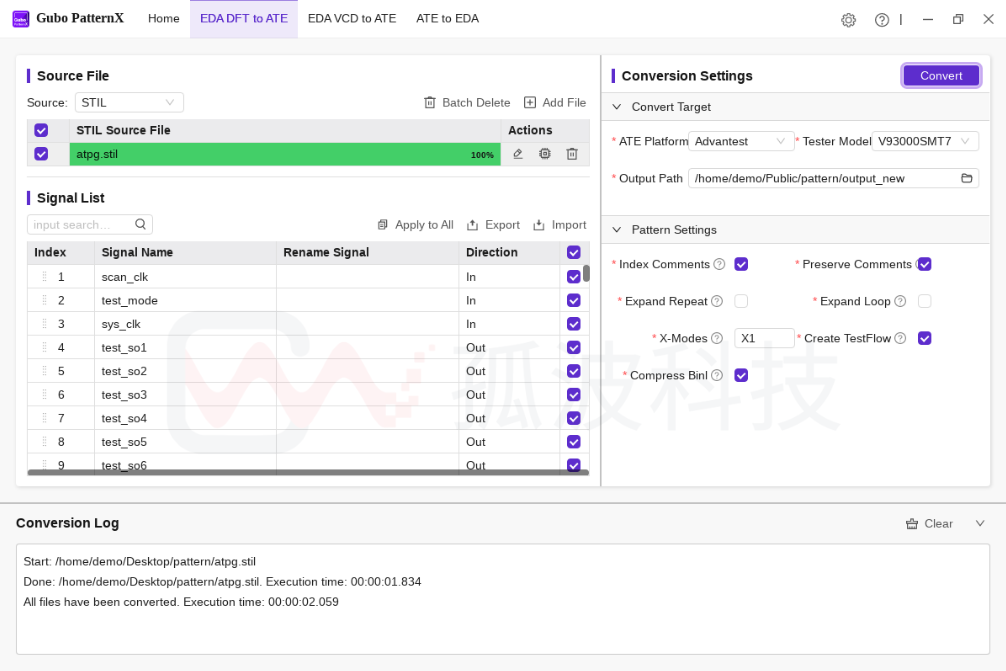Click the edit icon for atpg.stil
This screenshot has height=671, width=1006.
click(518, 154)
